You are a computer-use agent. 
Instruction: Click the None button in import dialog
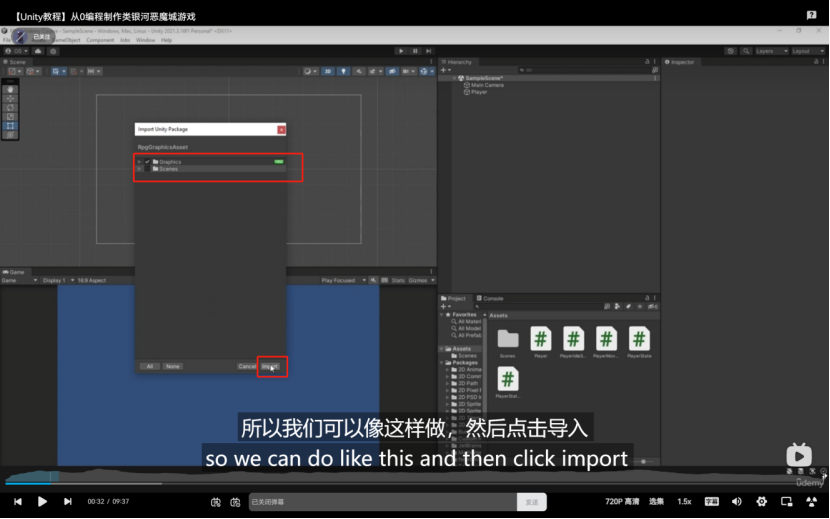173,366
